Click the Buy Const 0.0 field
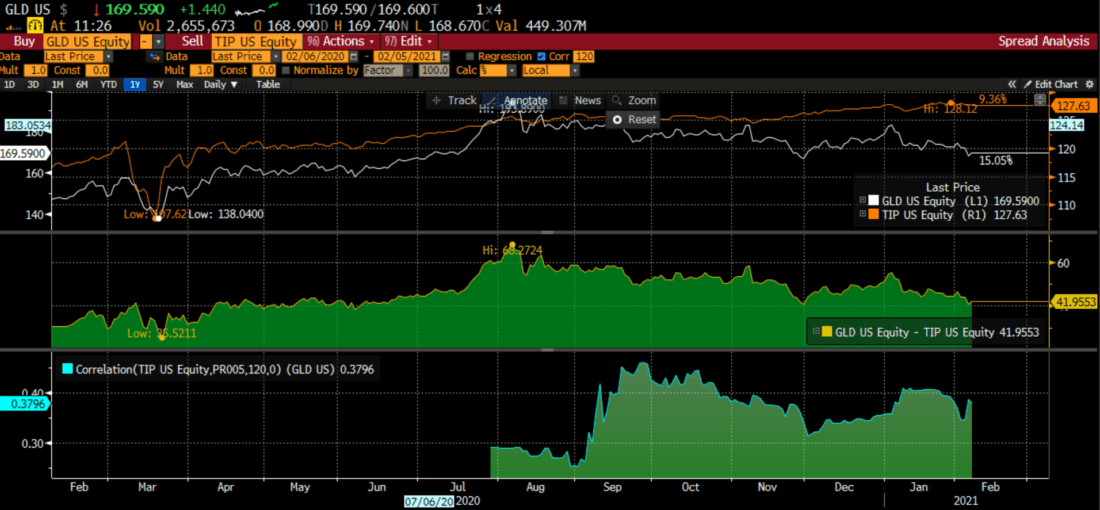 tap(100, 70)
